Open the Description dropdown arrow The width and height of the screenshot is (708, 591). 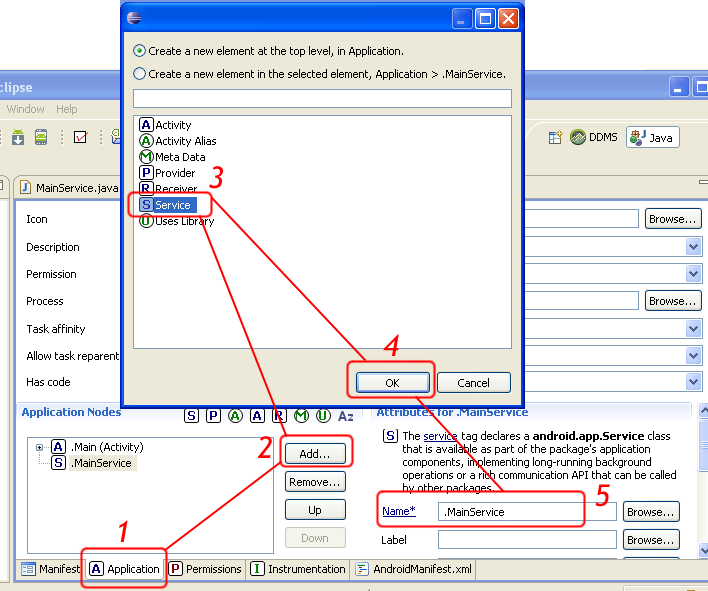point(694,247)
